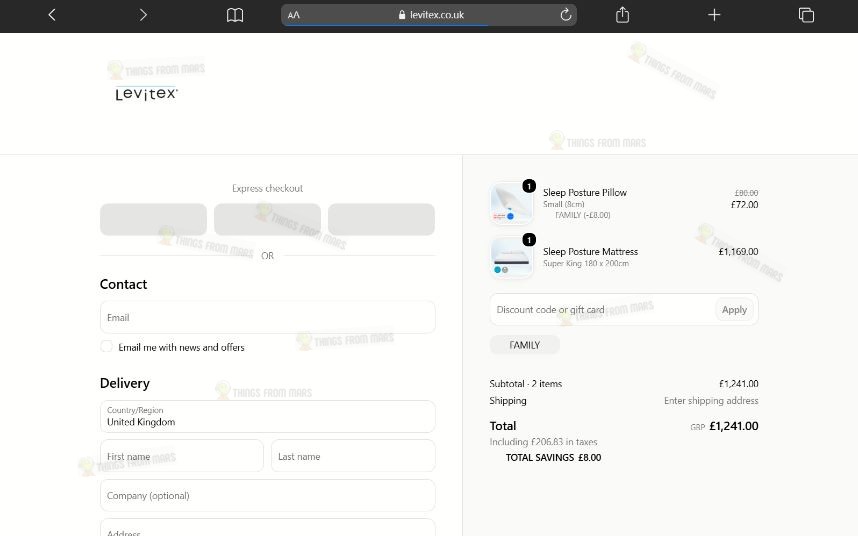The image size is (858, 536).
Task: Tap the AA reader text size control
Action: (x=294, y=15)
